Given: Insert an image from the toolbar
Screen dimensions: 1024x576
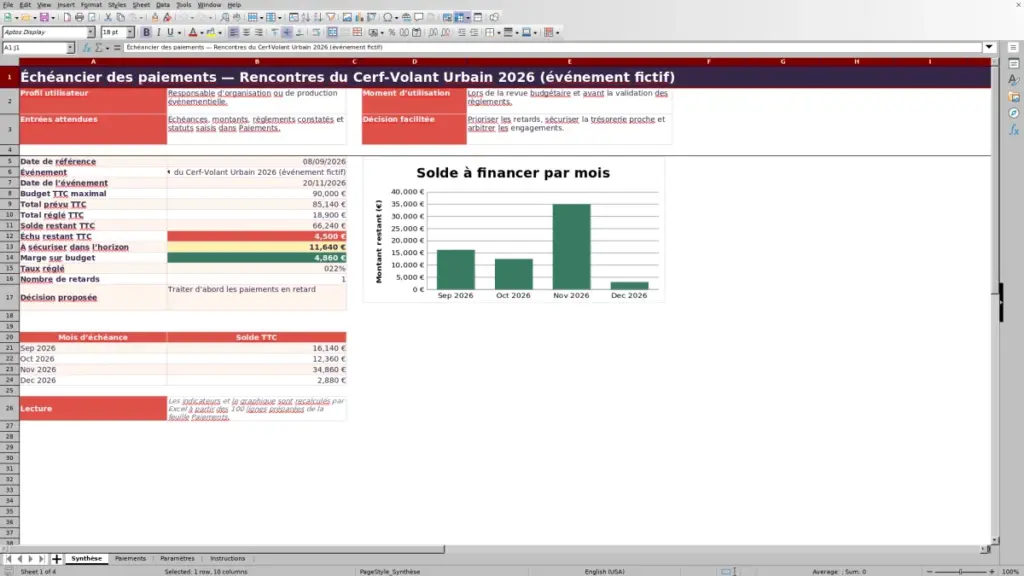Looking at the screenshot, I should tap(347, 18).
